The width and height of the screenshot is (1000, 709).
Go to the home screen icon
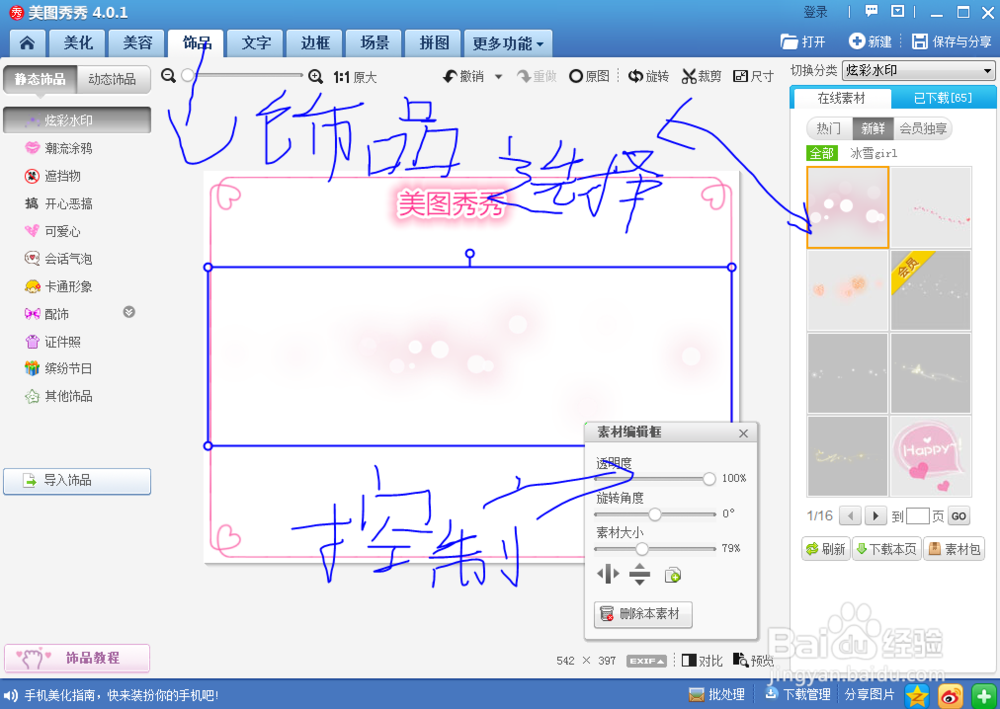tap(27, 43)
